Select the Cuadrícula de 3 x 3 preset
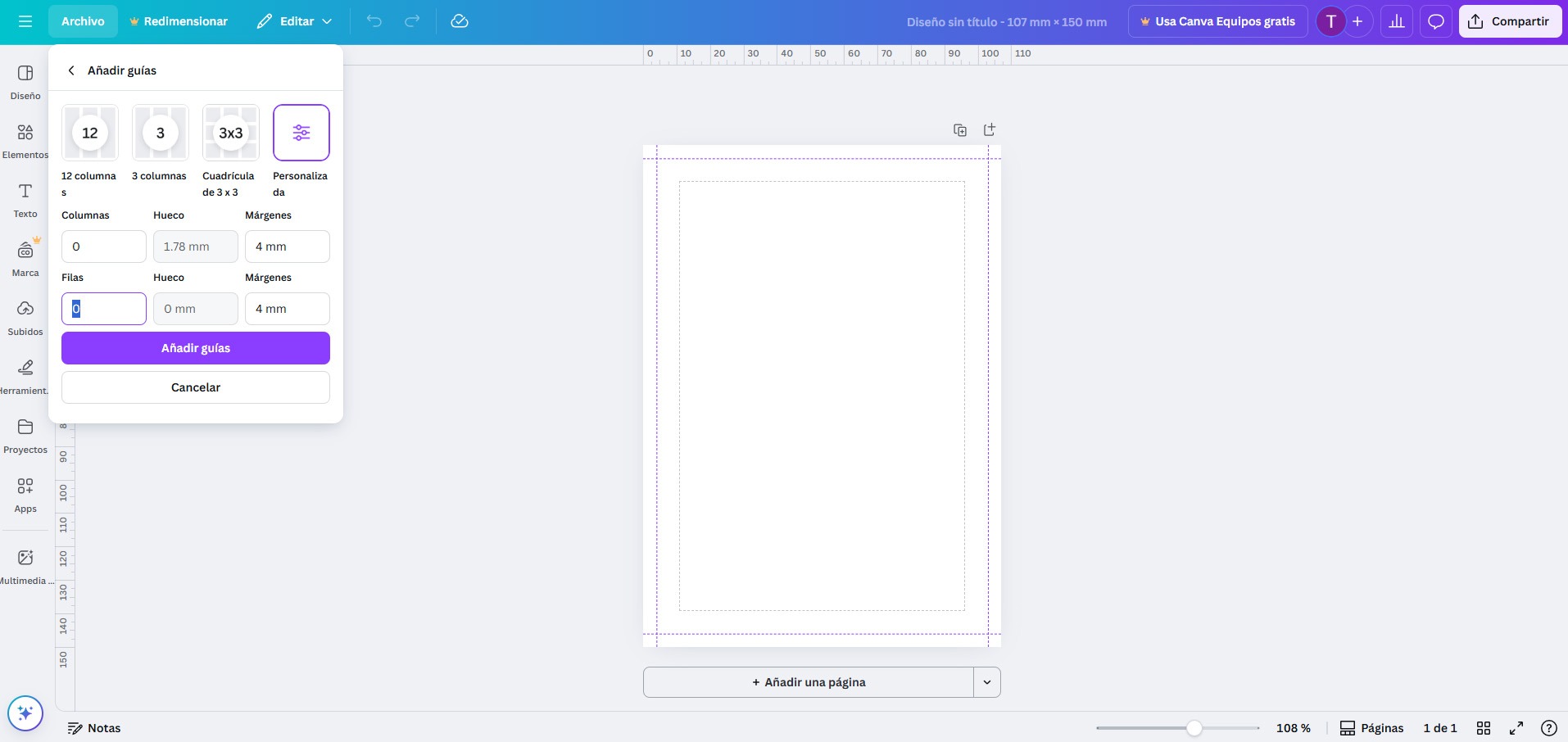The image size is (1568, 742). (x=231, y=133)
